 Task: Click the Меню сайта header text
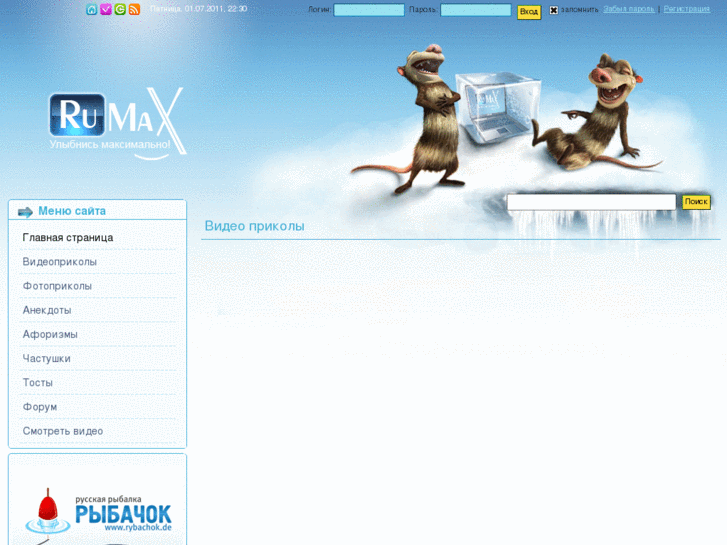72,211
